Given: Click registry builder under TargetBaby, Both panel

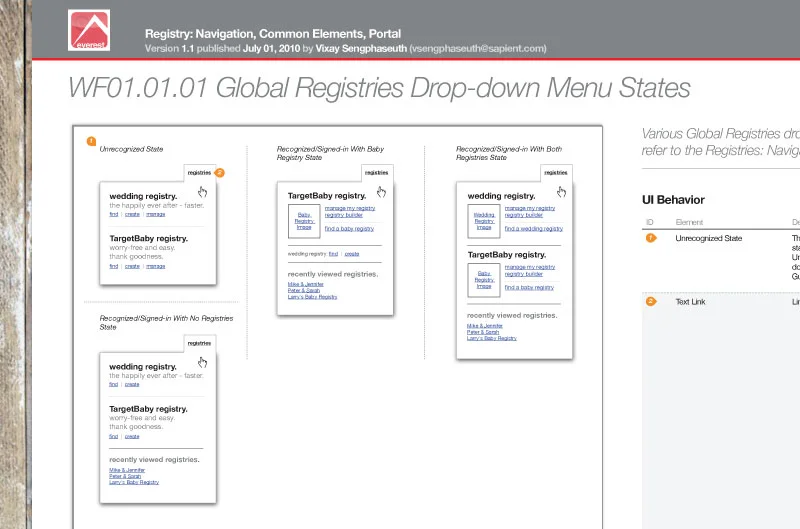Looking at the screenshot, I should point(523,274).
